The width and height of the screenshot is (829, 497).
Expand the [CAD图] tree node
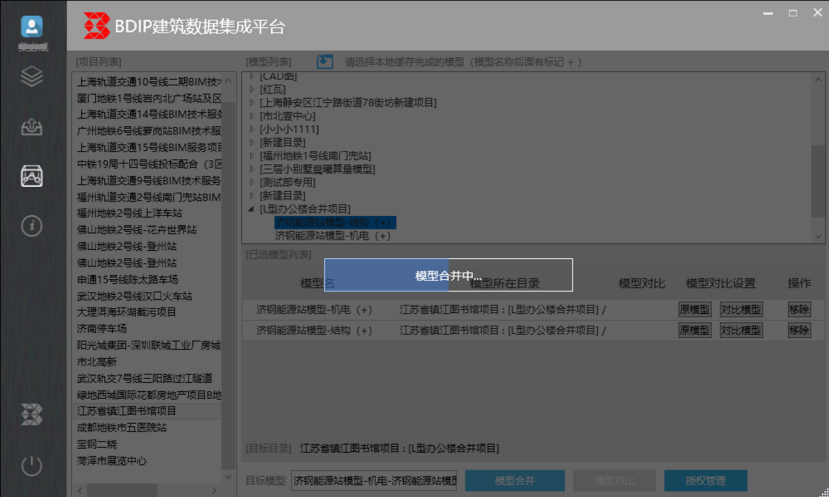click(252, 76)
